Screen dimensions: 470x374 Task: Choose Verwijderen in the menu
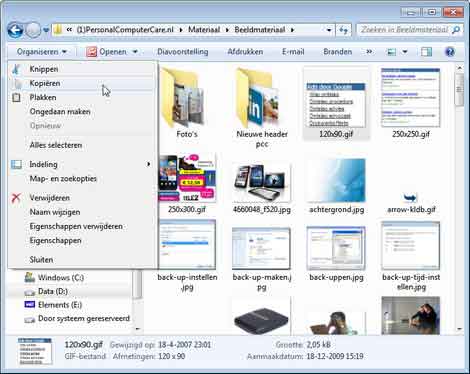[82, 198]
